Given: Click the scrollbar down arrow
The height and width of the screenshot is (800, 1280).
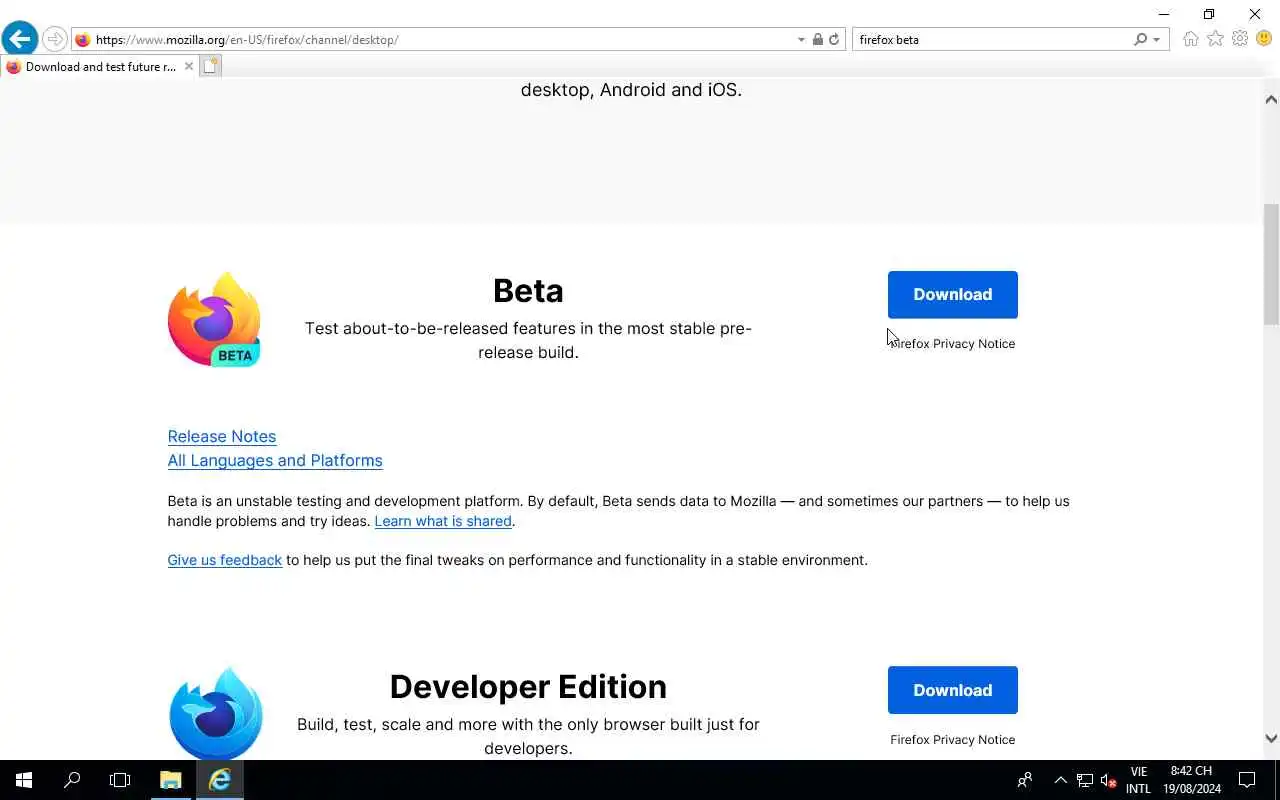Looking at the screenshot, I should click(1271, 739).
